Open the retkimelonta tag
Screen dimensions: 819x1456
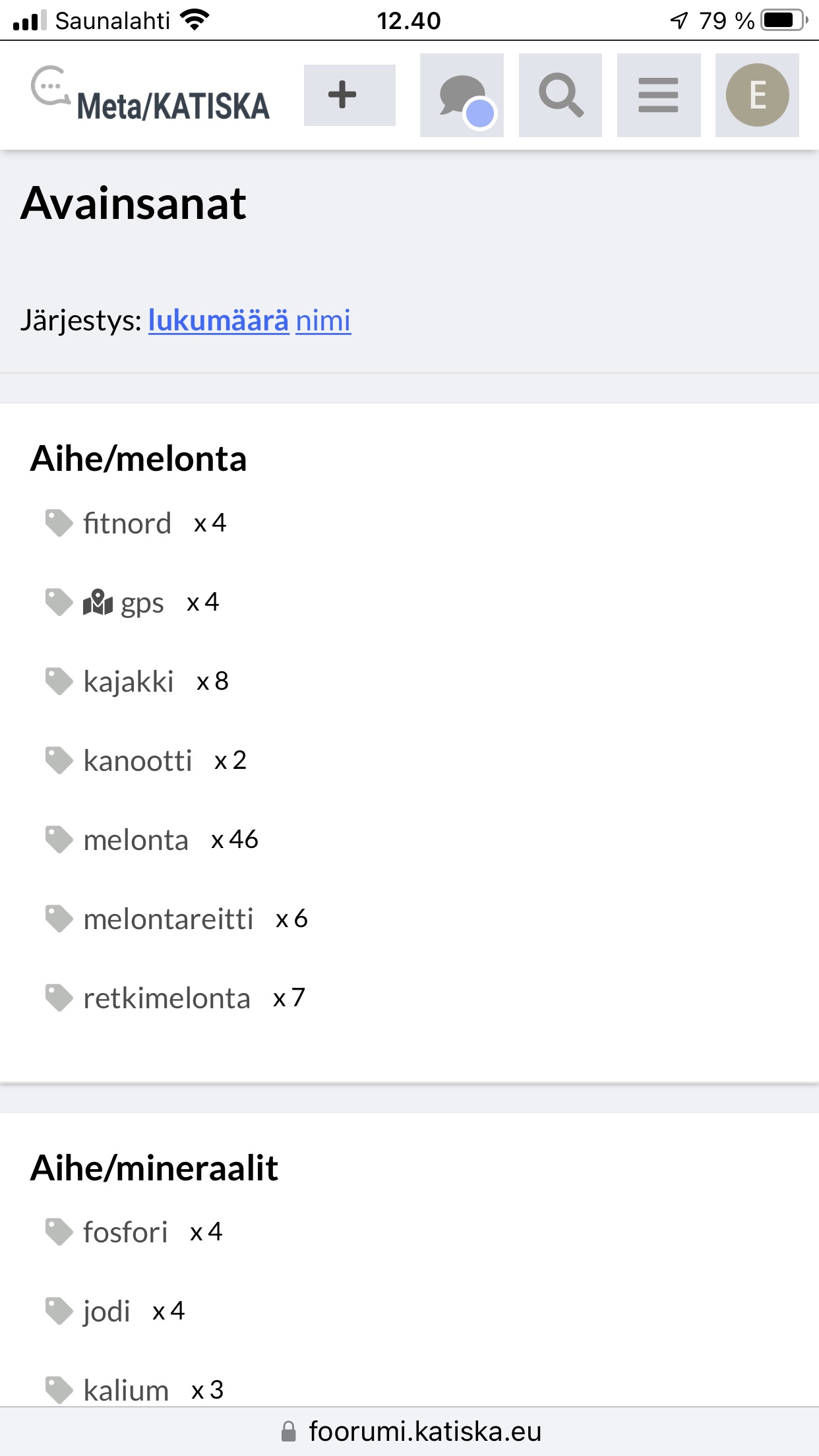167,998
